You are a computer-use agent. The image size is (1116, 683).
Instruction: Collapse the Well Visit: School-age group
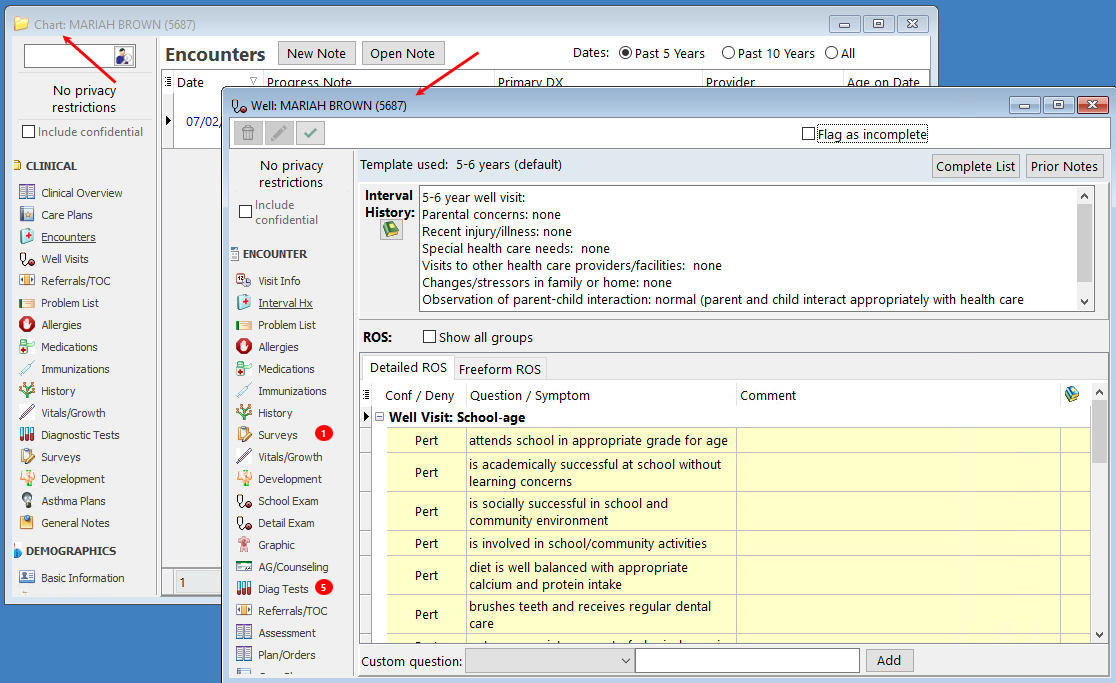coord(379,417)
